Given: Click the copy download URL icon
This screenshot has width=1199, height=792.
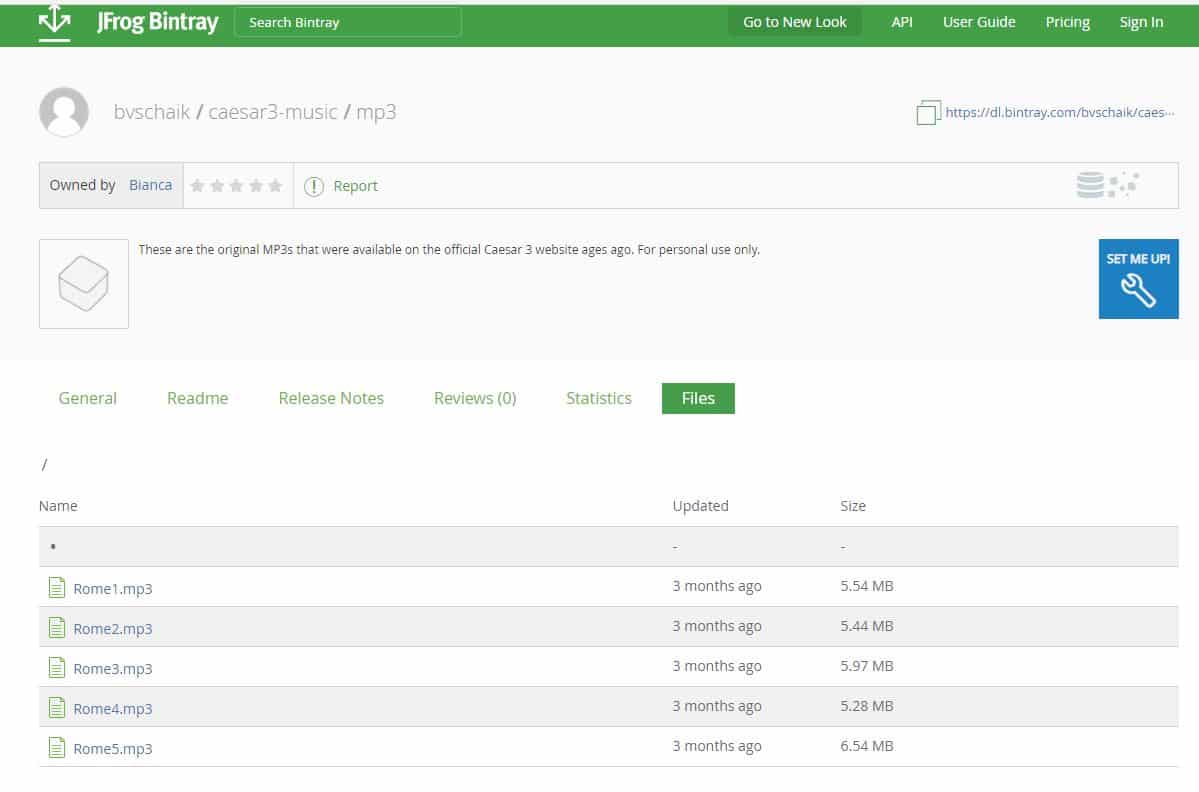Looking at the screenshot, I should 928,113.
